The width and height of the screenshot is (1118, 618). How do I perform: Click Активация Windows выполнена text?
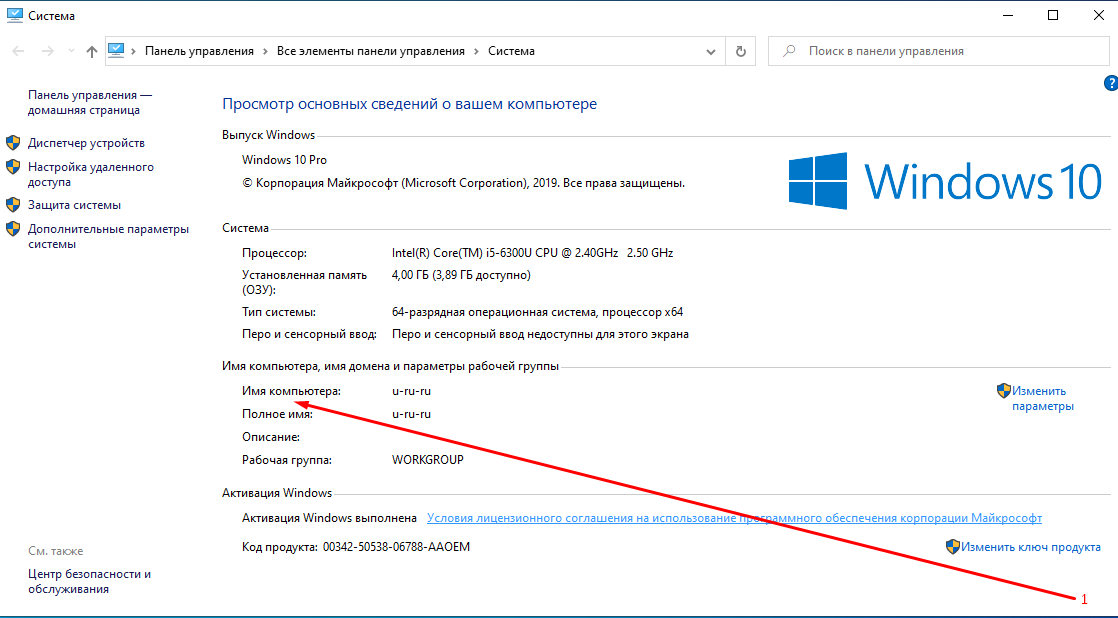click(329, 518)
